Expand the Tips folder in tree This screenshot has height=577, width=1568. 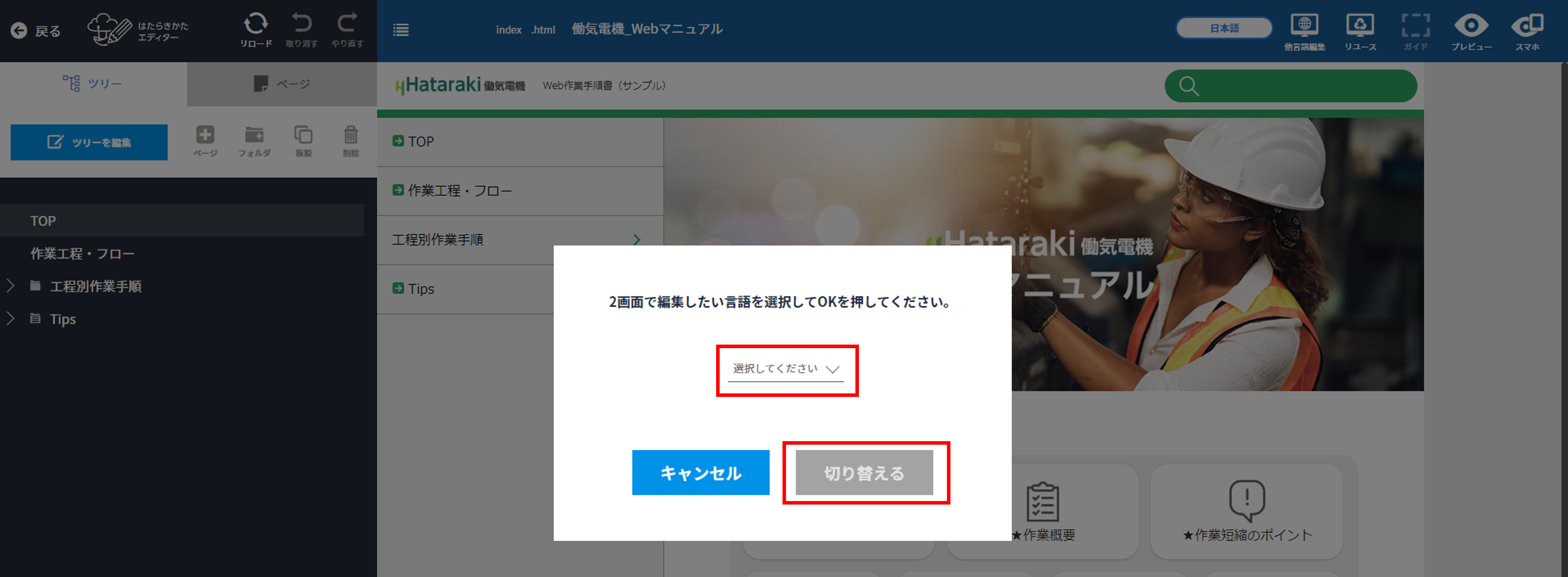[11, 318]
